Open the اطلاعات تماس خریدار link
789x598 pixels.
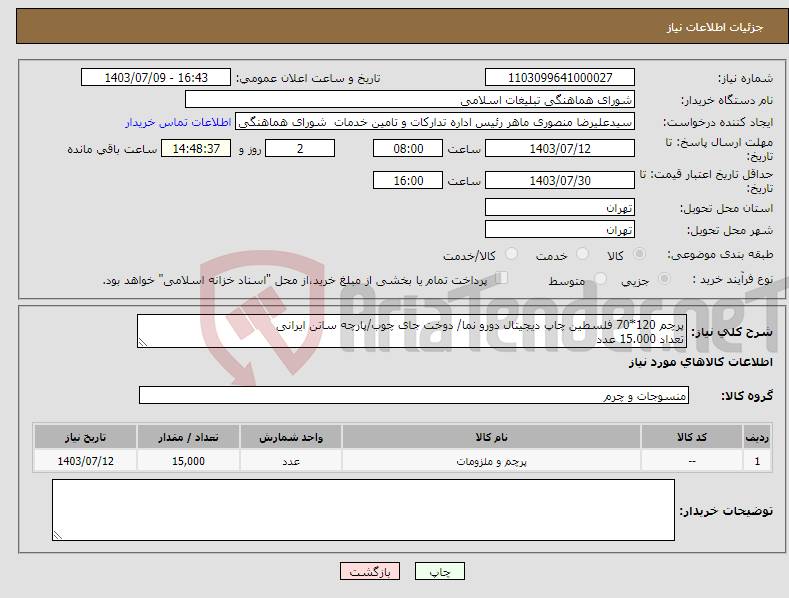(x=178, y=122)
